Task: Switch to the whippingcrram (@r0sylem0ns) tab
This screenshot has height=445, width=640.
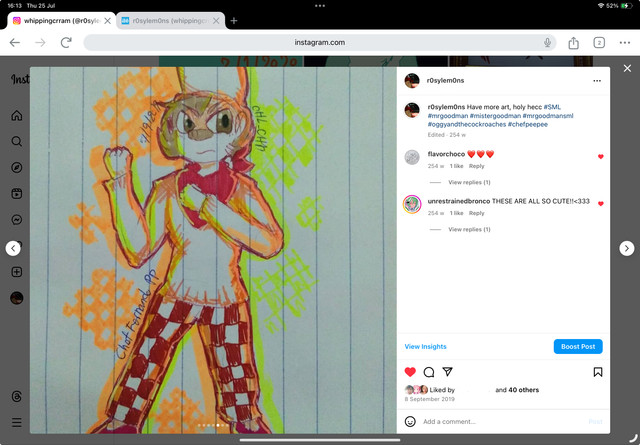Action: click(61, 21)
